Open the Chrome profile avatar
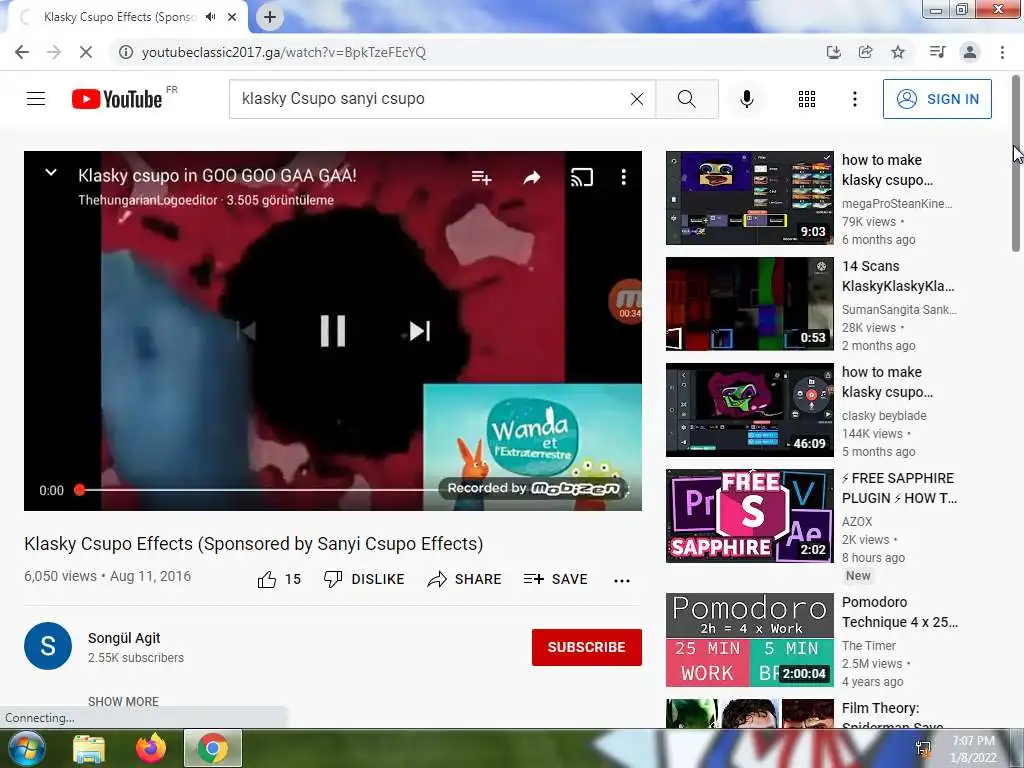Screen dimensions: 1024x768 tap(970, 52)
